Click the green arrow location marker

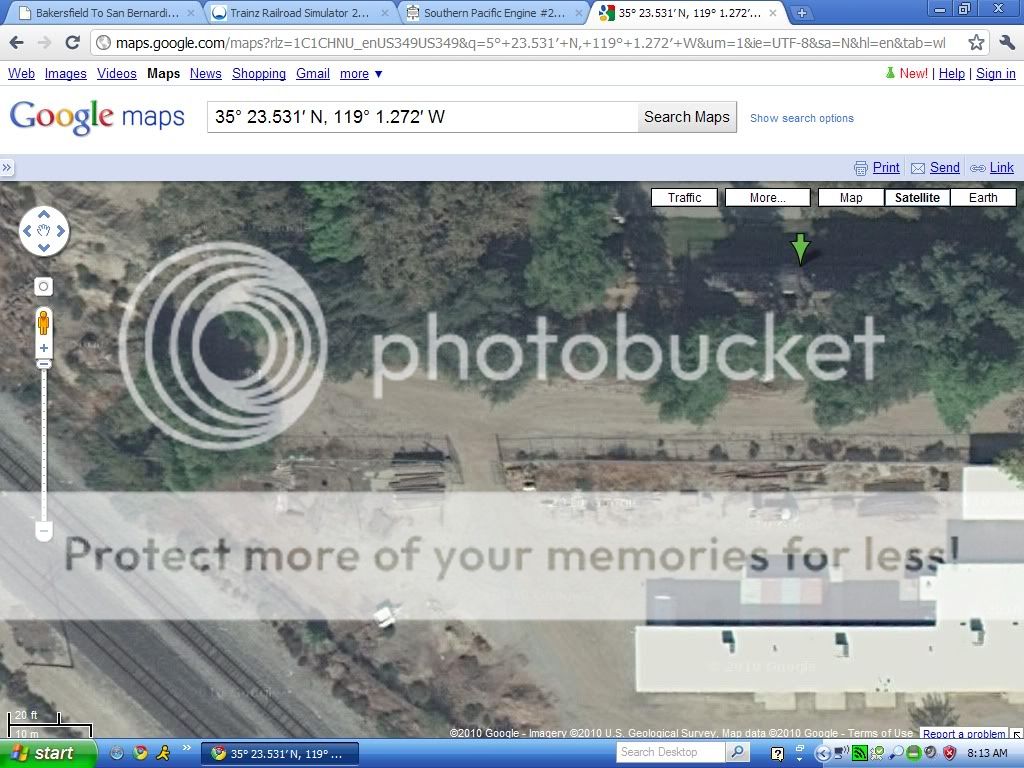[800, 249]
